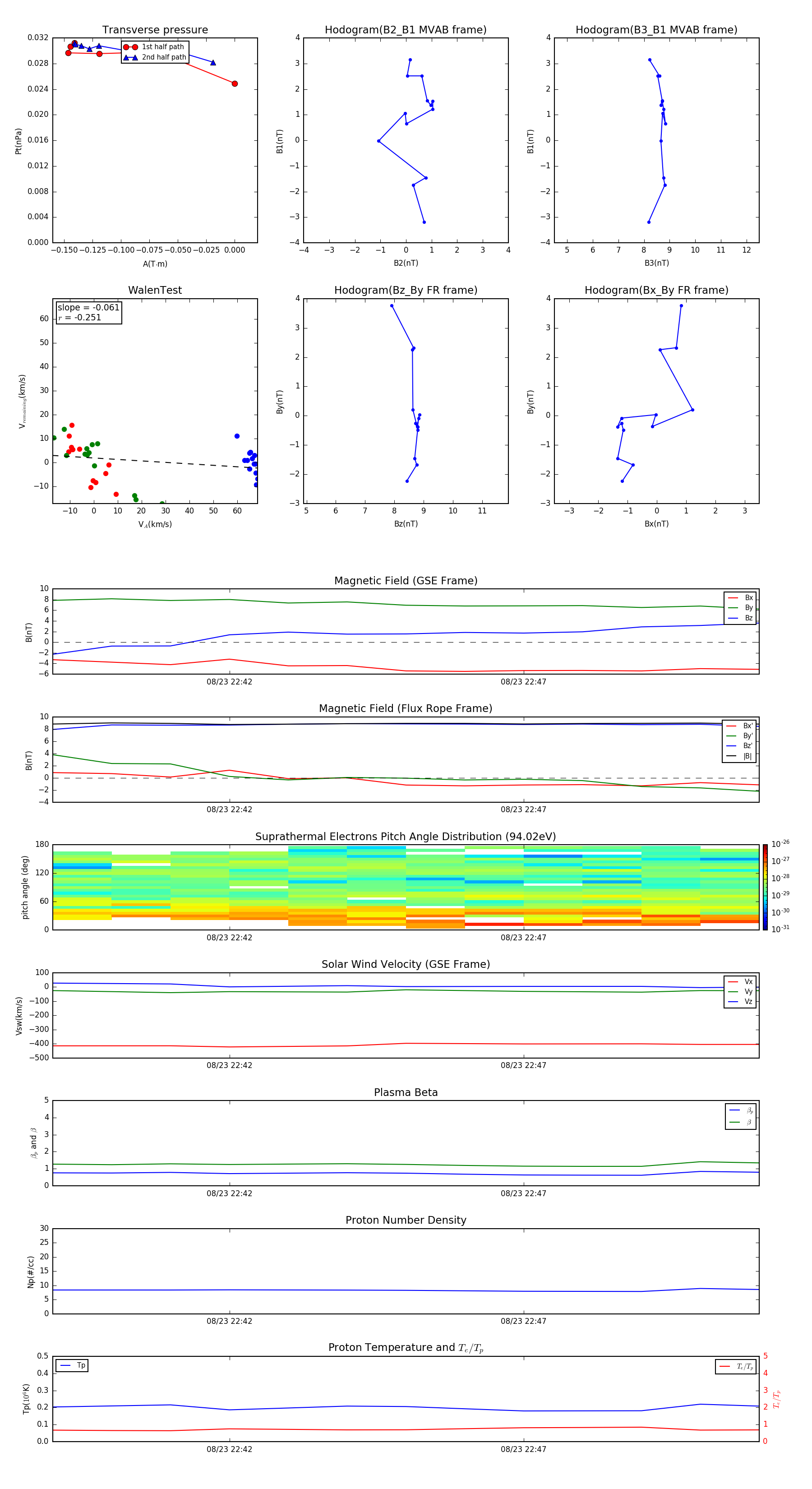Click the Suprathermal Electrons Pitch Angle Distribution title
This screenshot has height=1489, width=812.
406,837
